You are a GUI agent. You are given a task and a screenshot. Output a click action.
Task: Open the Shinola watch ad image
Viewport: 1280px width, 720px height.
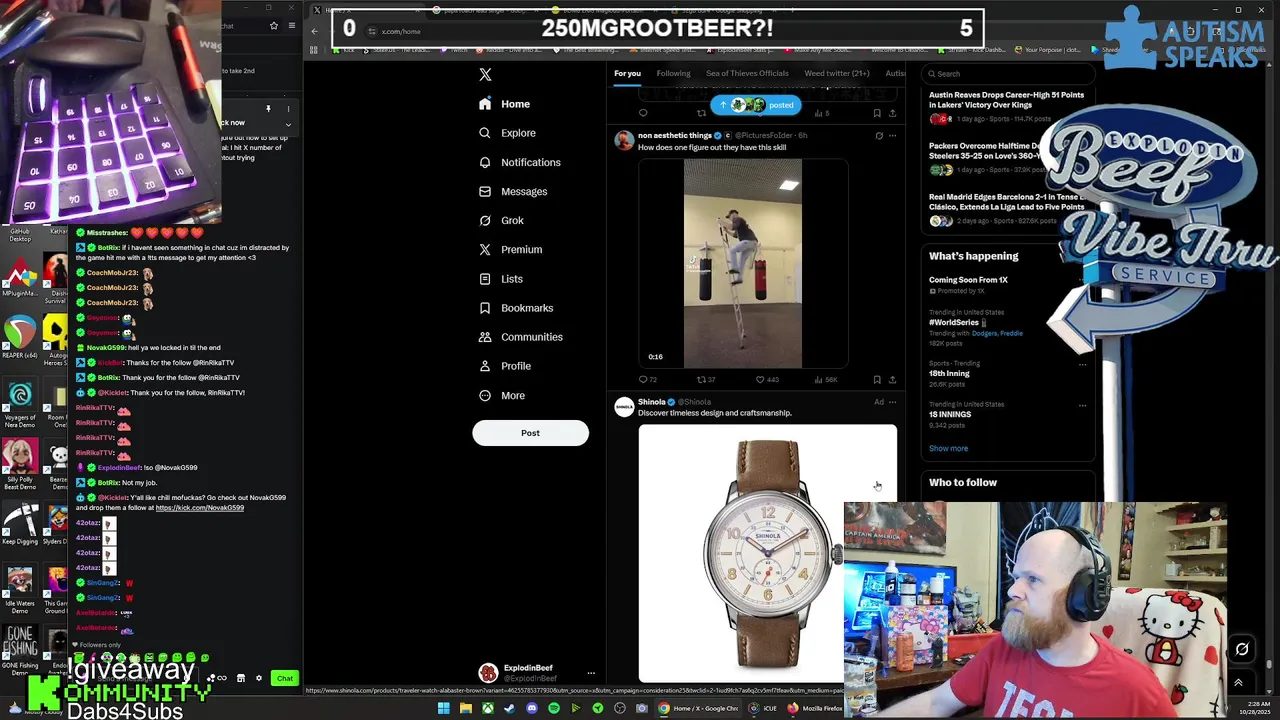768,553
